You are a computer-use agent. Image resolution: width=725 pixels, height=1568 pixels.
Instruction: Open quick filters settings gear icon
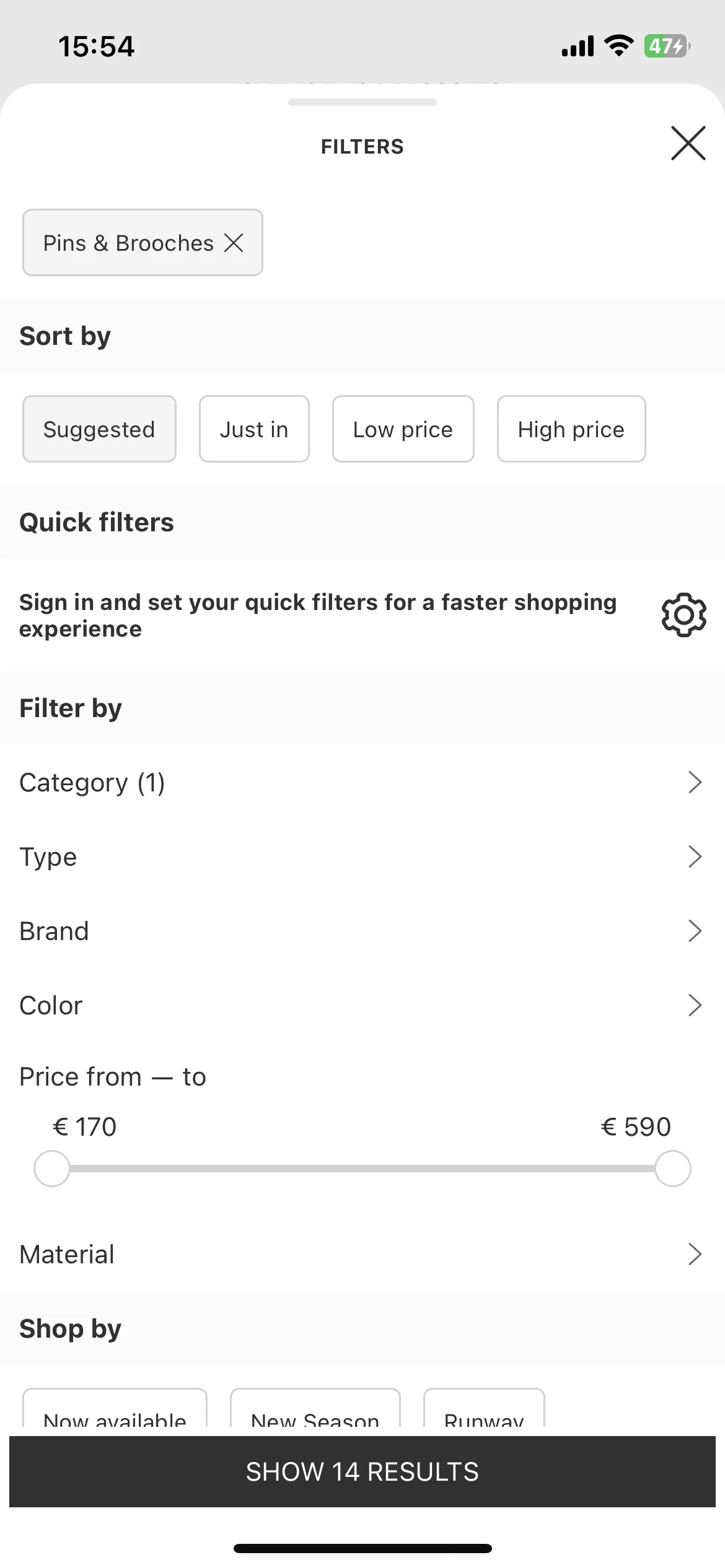683,615
